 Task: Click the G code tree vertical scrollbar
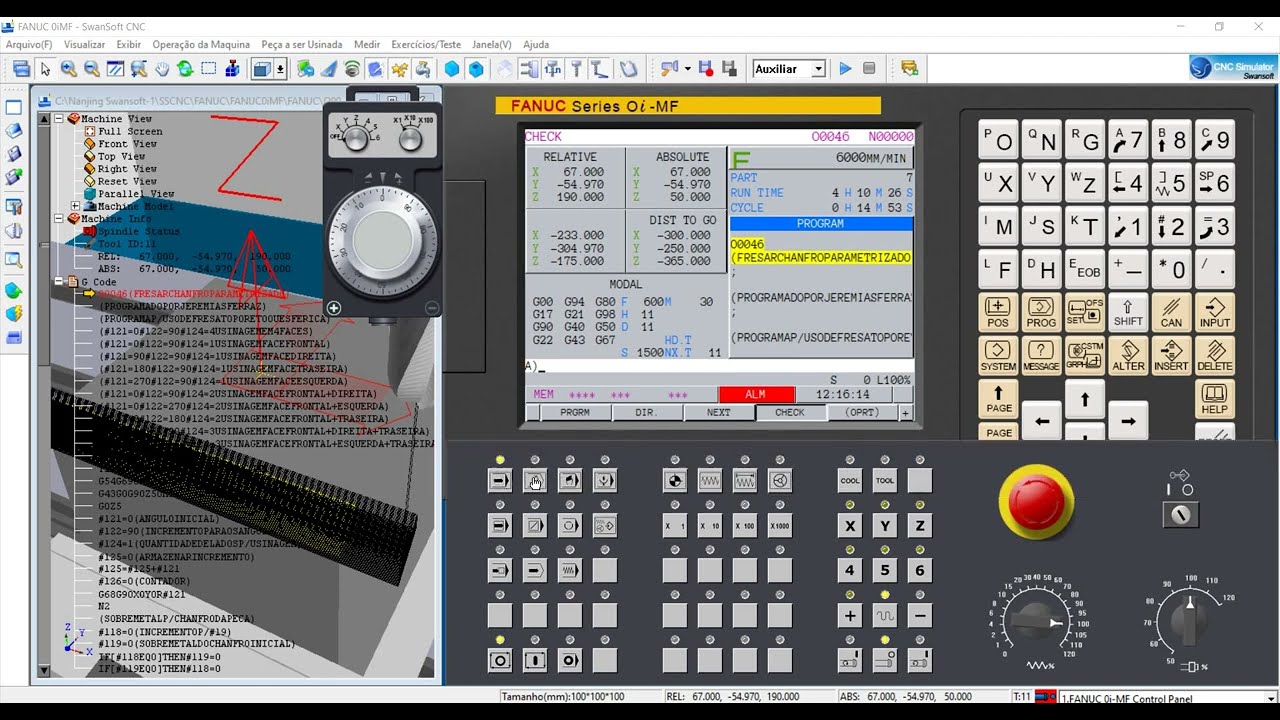44,395
